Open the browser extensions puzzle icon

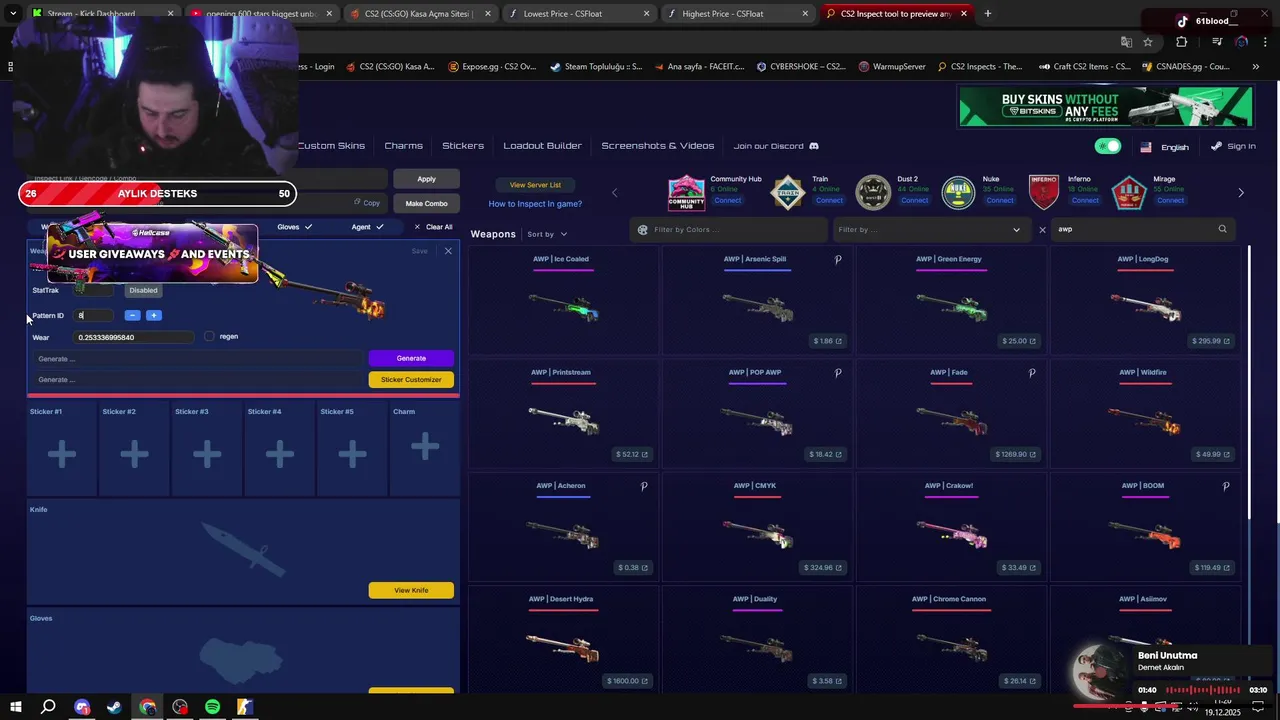1182,42
